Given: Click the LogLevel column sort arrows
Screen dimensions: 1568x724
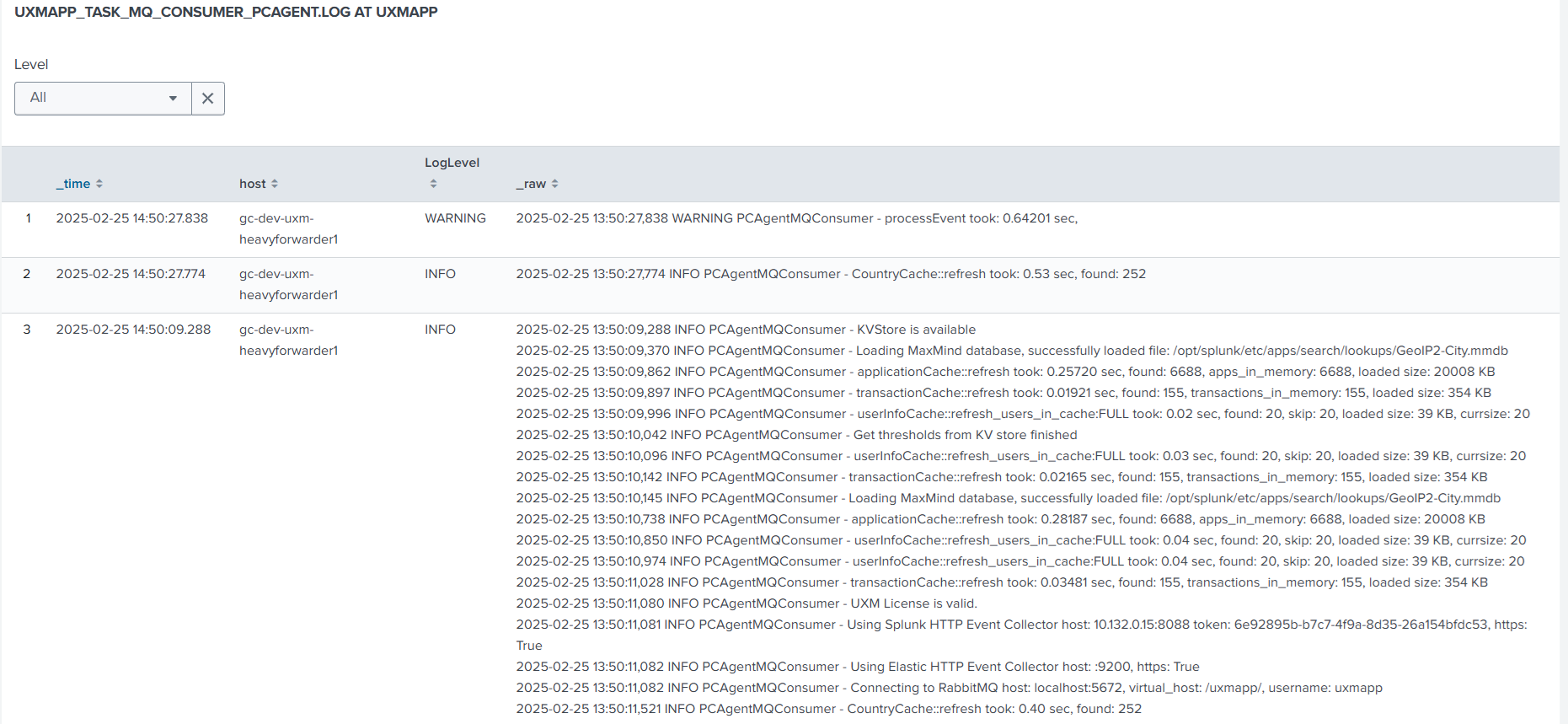Looking at the screenshot, I should [433, 184].
